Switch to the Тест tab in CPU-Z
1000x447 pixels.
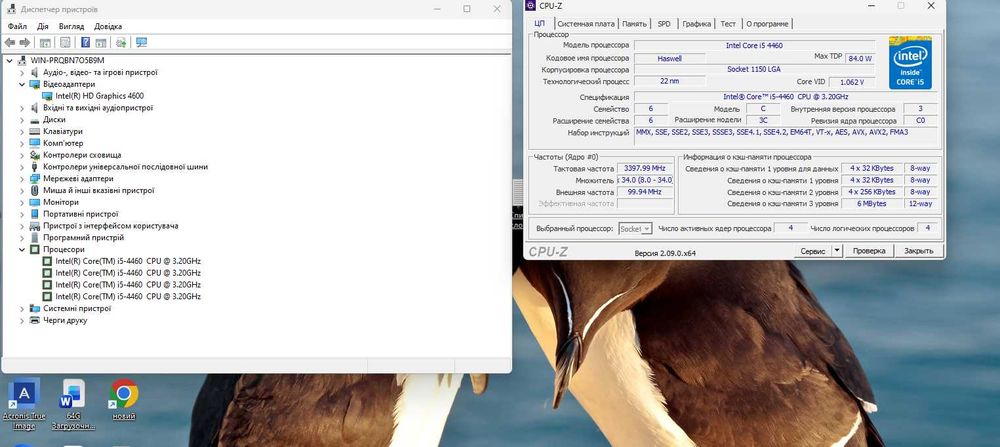(728, 24)
